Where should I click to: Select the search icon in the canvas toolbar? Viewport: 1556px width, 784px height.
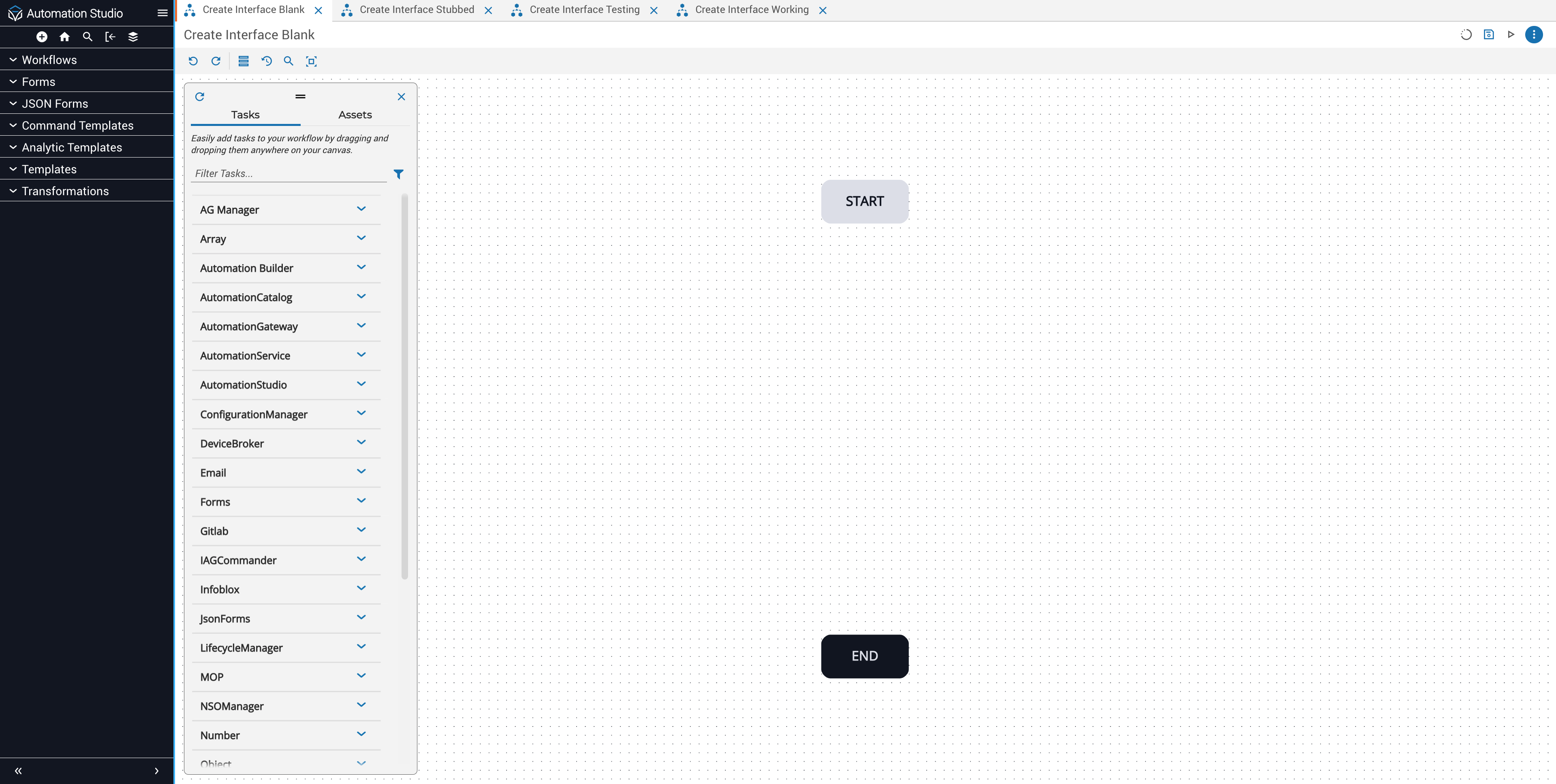tap(288, 61)
